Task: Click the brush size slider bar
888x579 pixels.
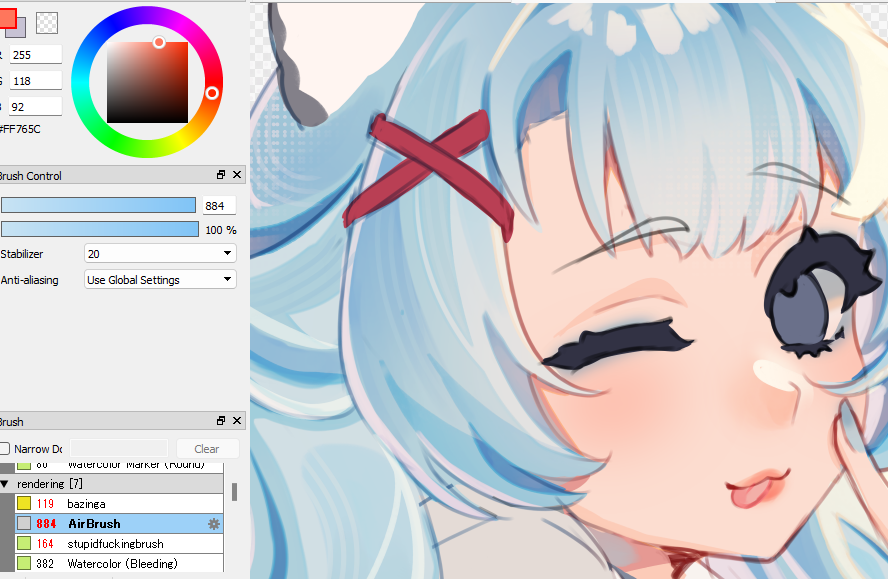Action: [99, 205]
